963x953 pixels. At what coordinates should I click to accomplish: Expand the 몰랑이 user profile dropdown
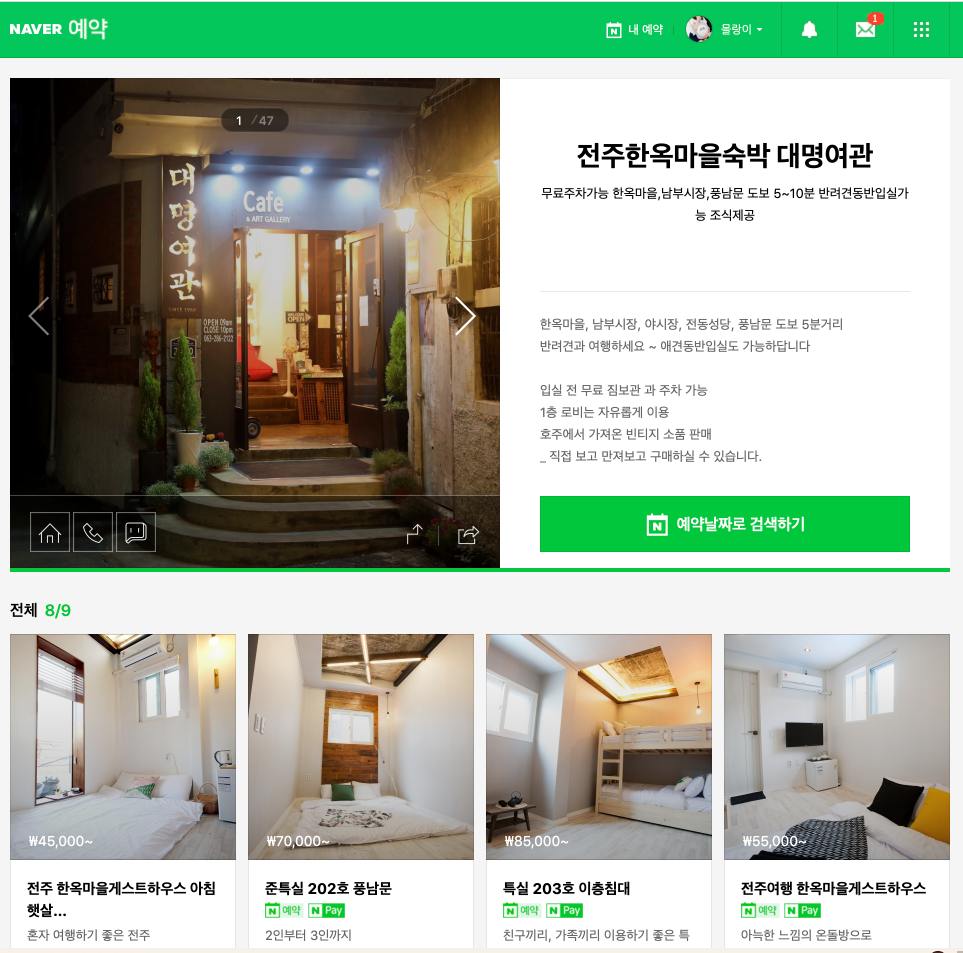pos(725,29)
